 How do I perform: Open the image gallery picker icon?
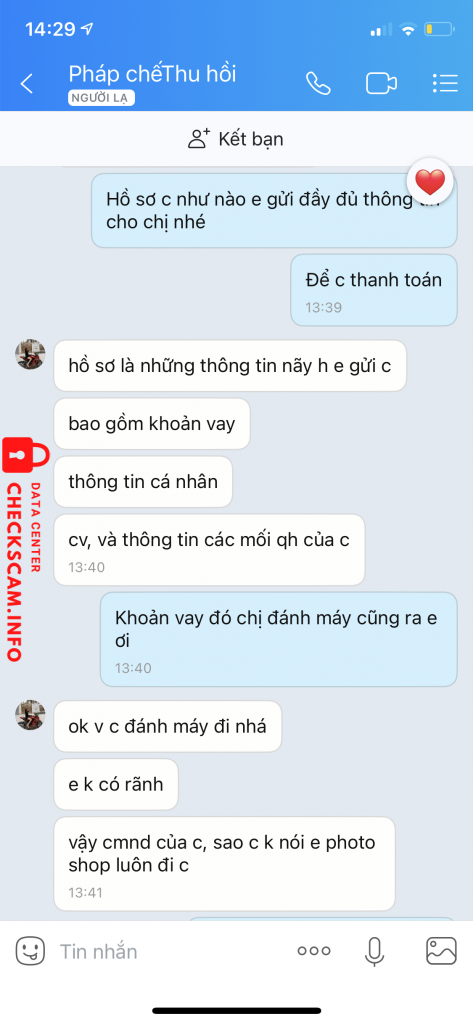[x=442, y=951]
